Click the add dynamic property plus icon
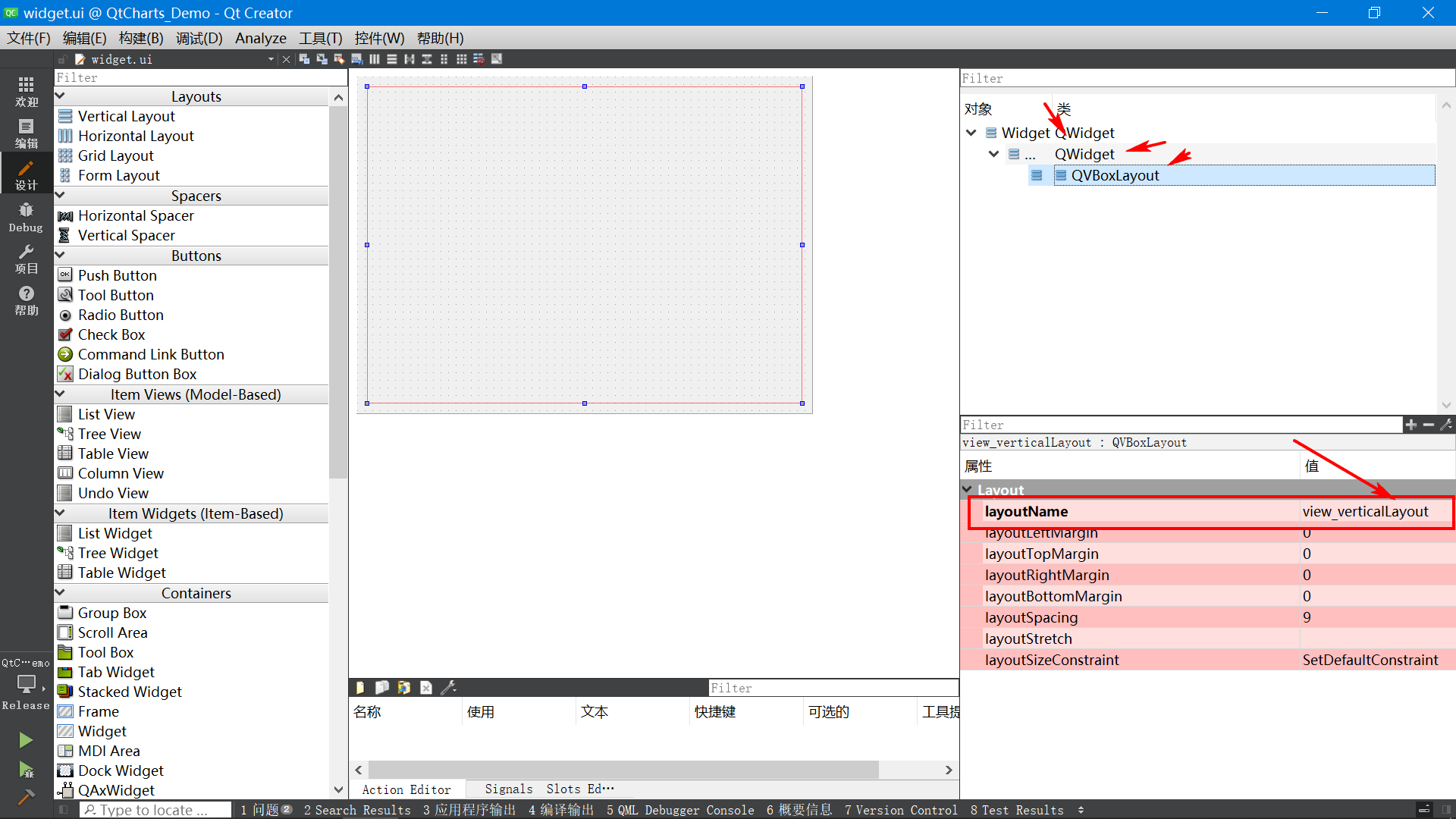 (1410, 425)
